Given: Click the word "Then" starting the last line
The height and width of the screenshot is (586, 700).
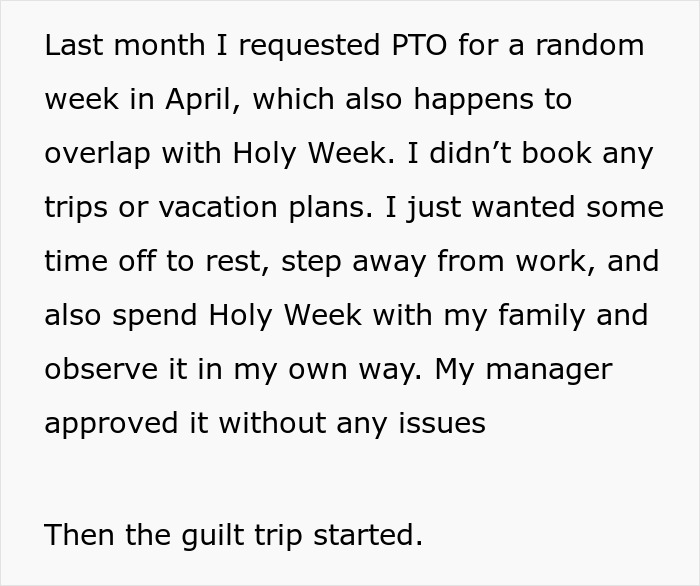Looking at the screenshot, I should [x=81, y=535].
